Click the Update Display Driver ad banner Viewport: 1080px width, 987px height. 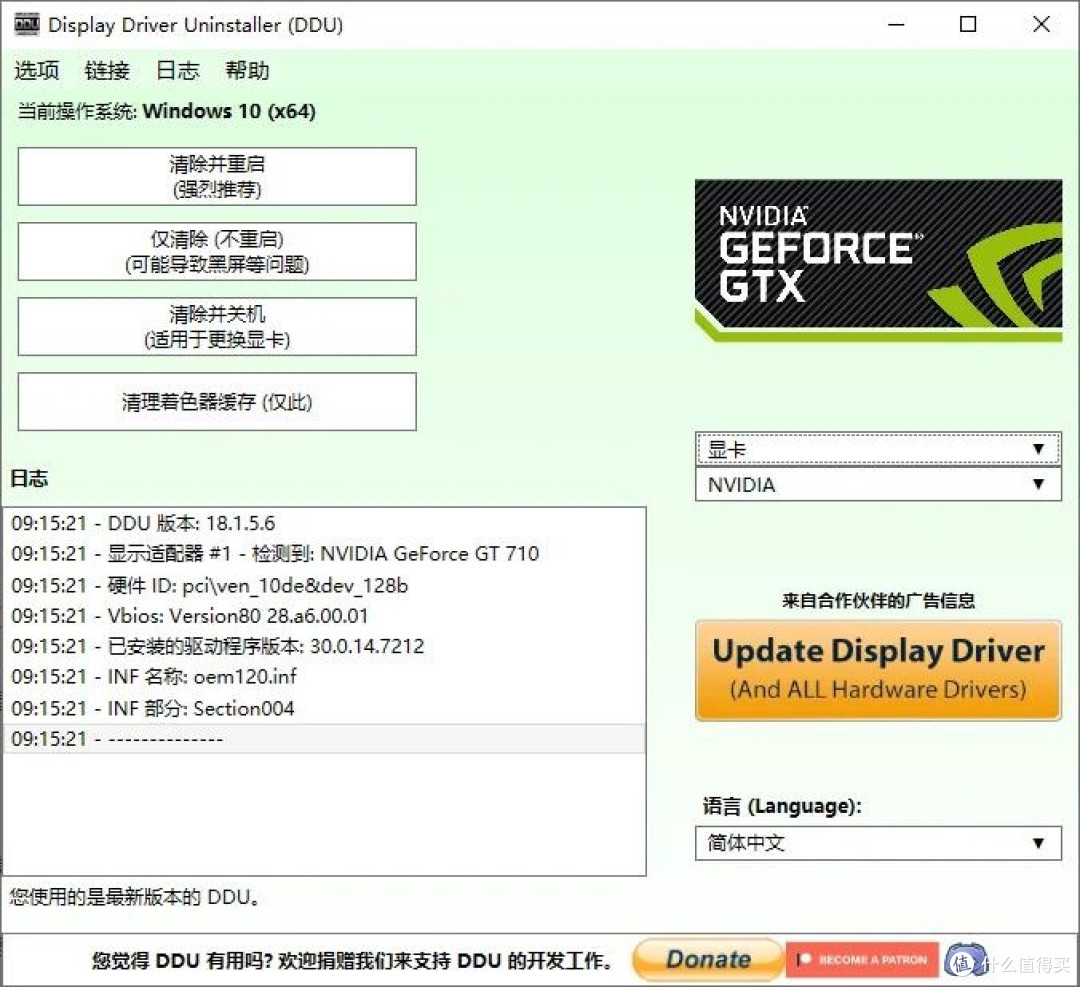[x=878, y=670]
